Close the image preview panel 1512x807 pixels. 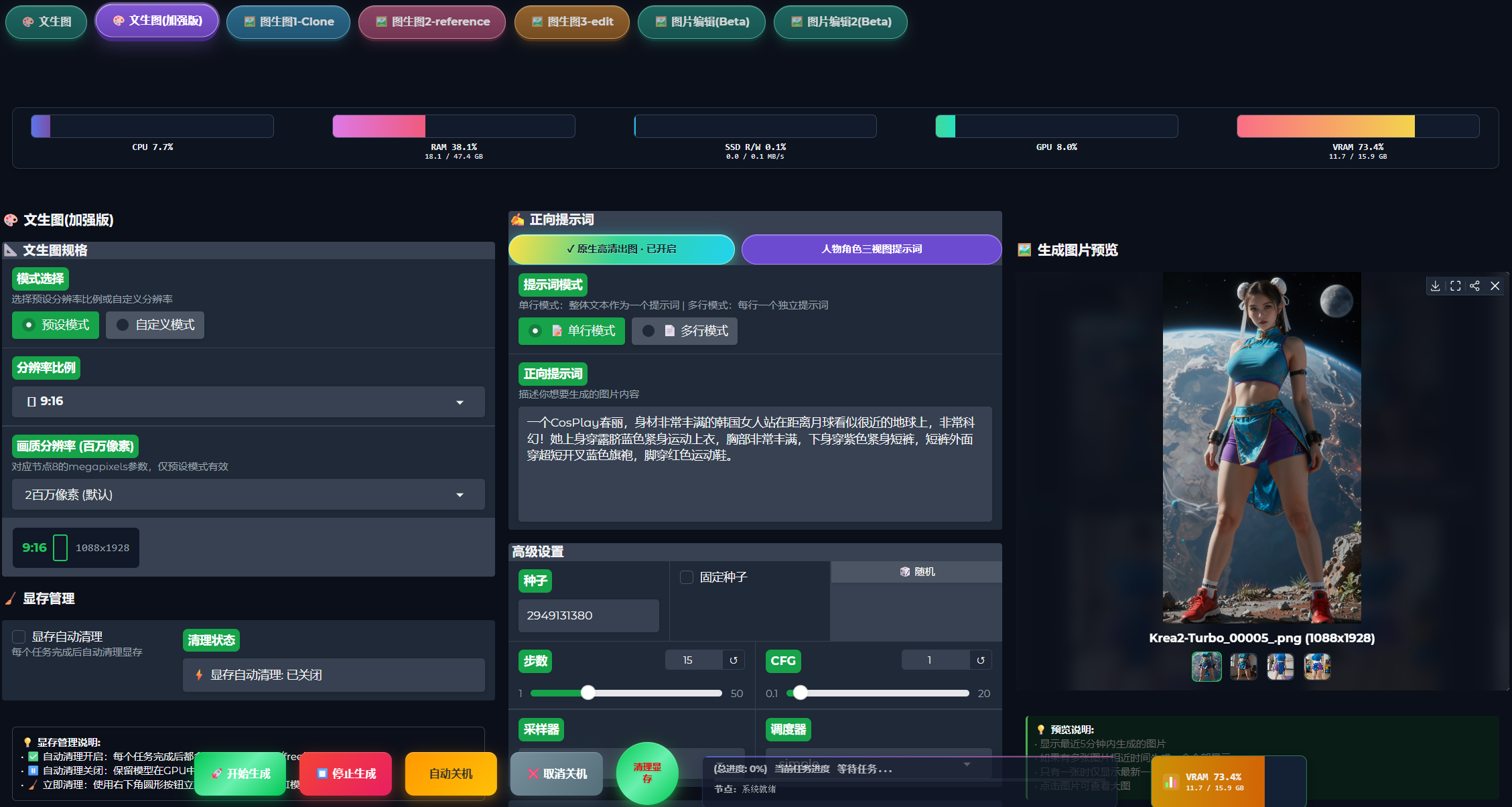click(1495, 286)
